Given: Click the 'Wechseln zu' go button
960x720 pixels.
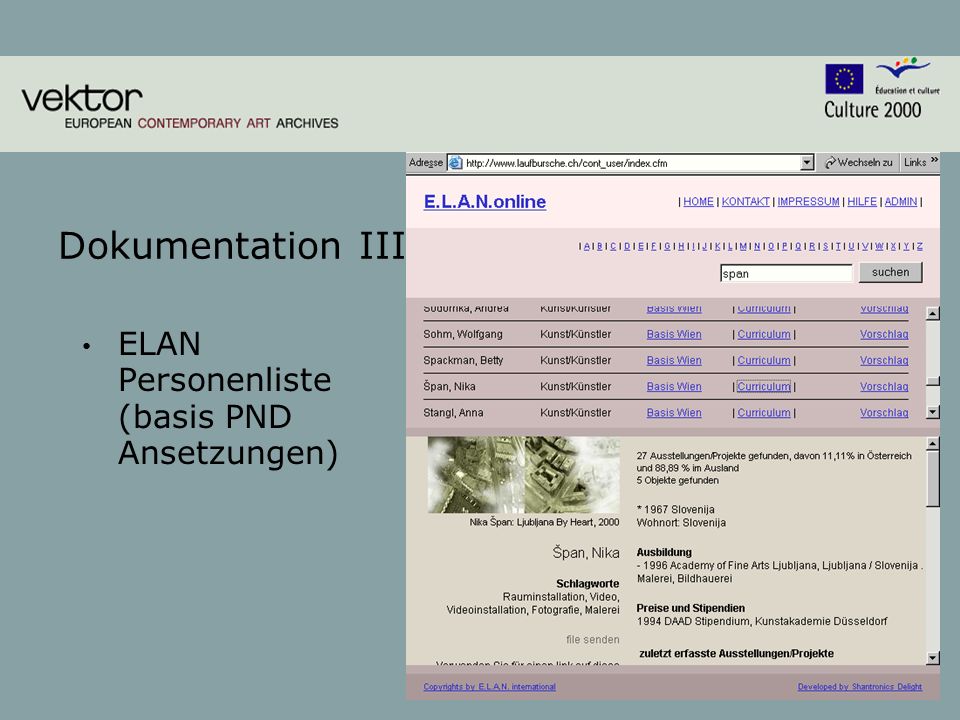Looking at the screenshot, I should 858,163.
